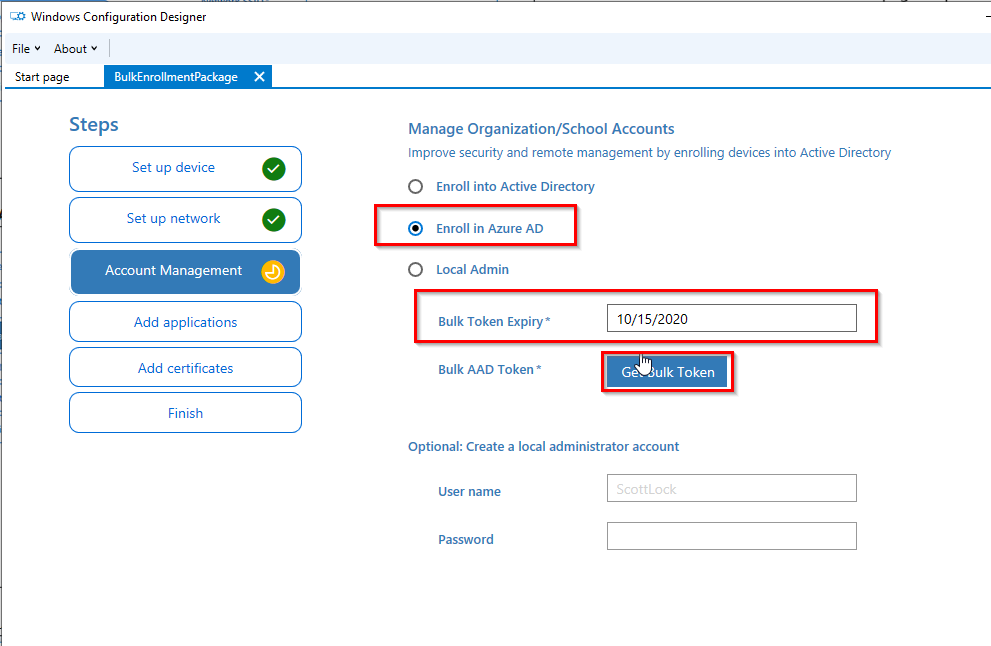Choose the Local Admin radio option
The width and height of the screenshot is (991, 646).
[415, 270]
